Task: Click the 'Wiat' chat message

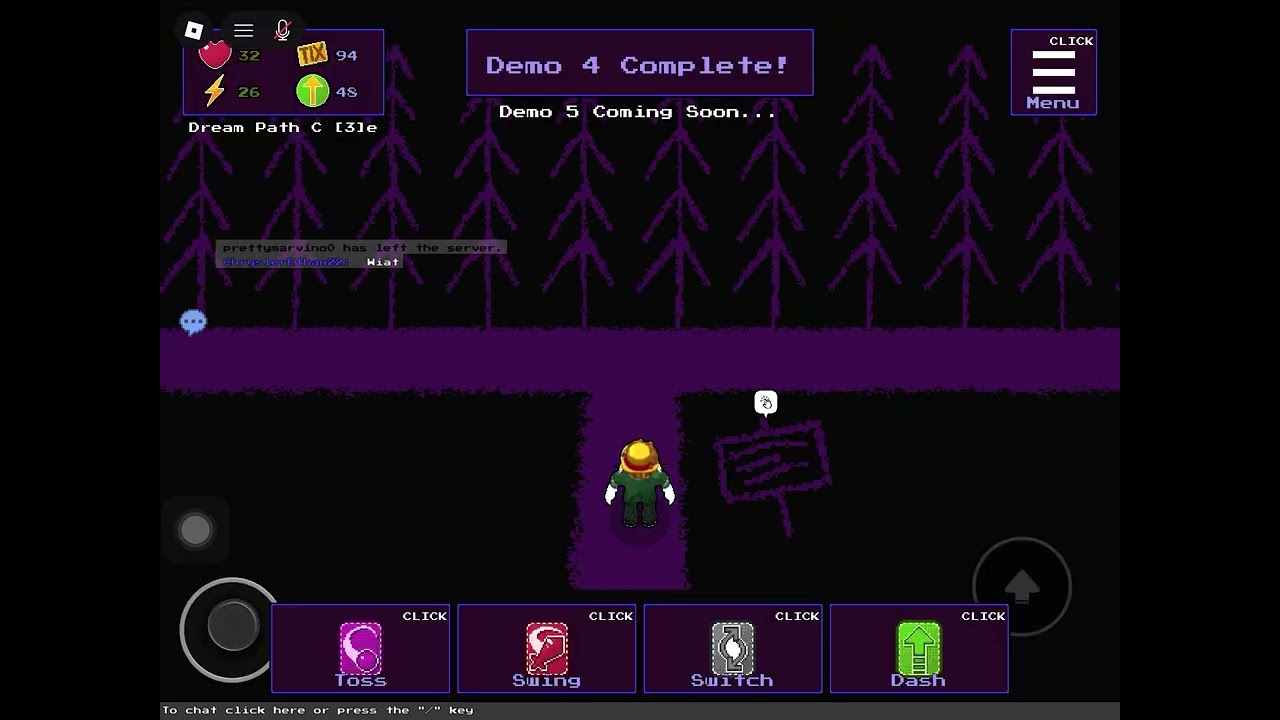Action: coord(383,262)
